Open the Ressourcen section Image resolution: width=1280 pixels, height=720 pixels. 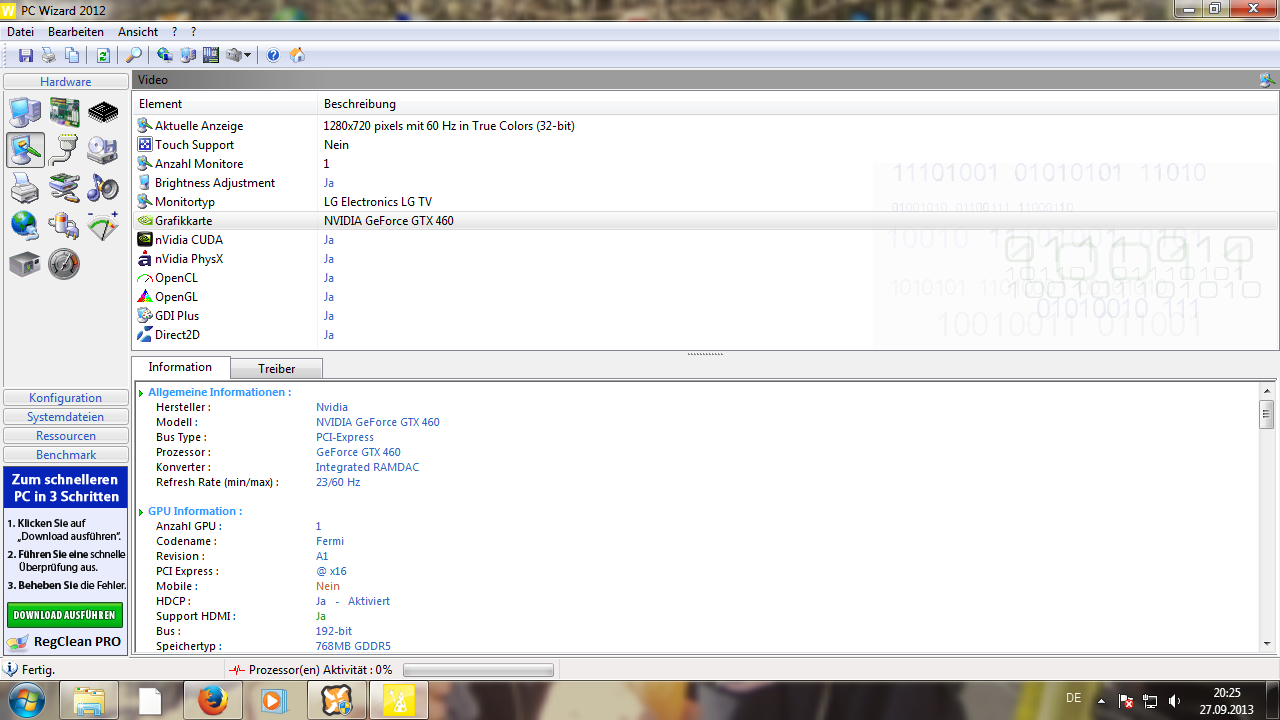(x=66, y=436)
